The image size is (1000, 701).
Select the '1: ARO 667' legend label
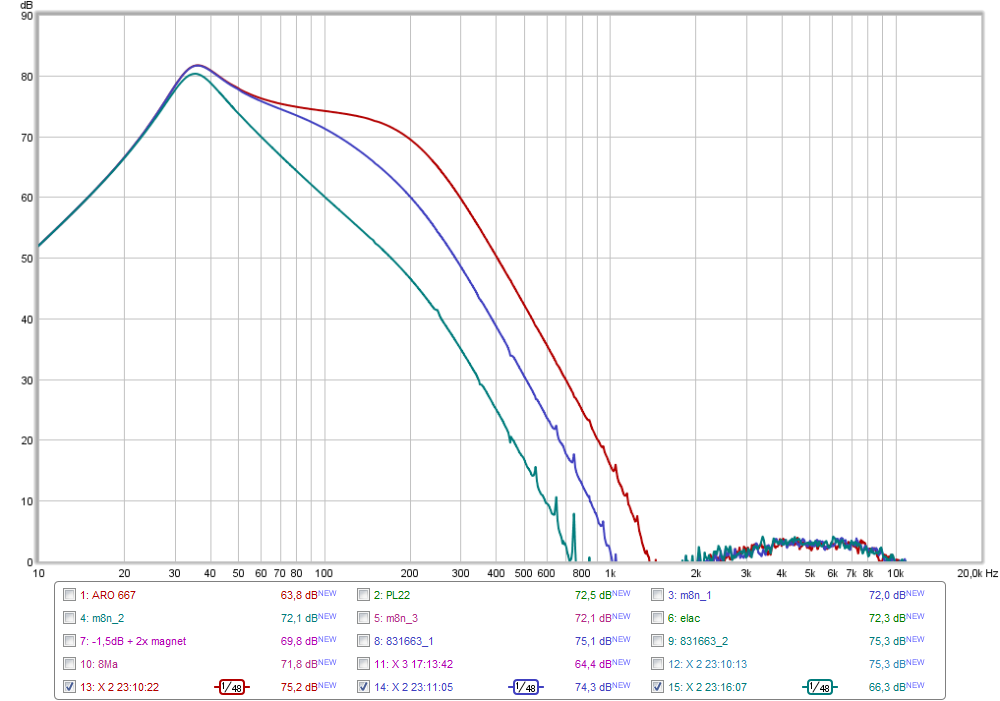[x=108, y=595]
